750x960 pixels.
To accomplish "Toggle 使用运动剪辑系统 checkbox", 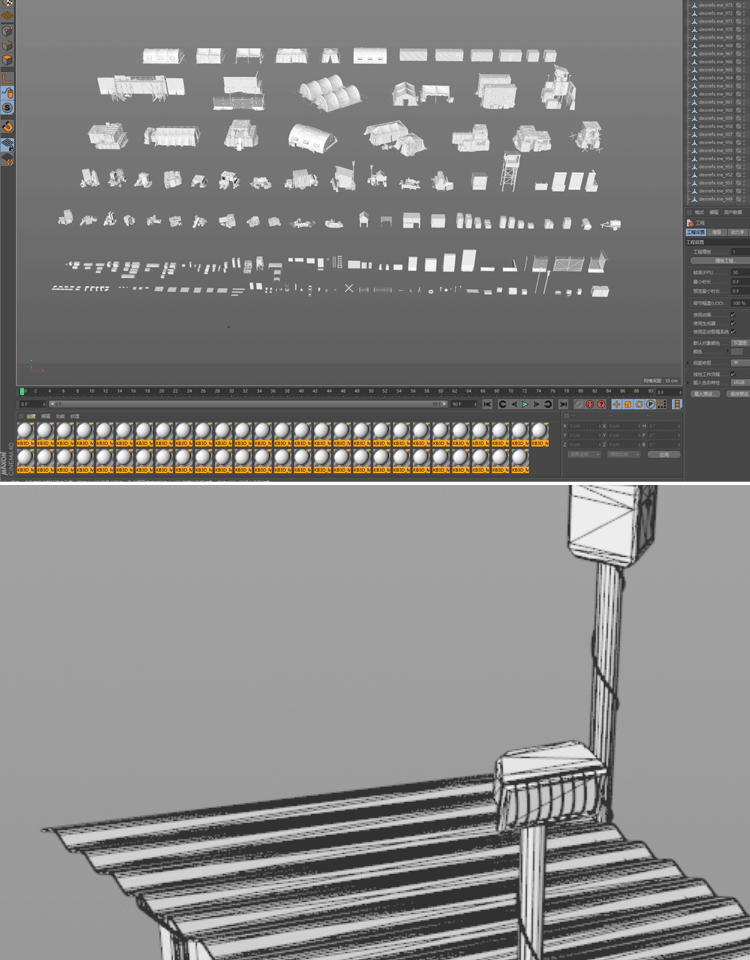I will coord(733,332).
